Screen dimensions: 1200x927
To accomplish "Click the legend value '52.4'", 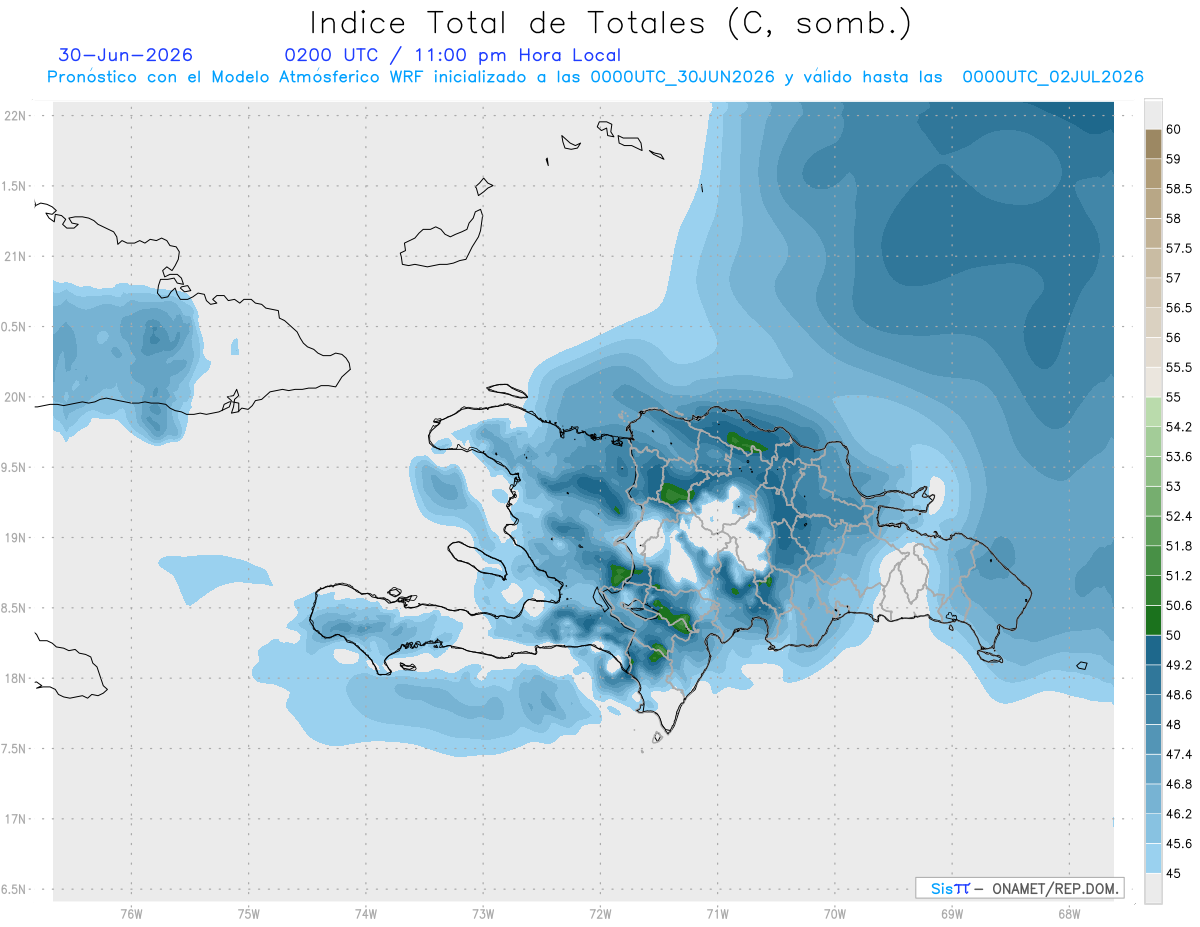I will coord(1179,516).
